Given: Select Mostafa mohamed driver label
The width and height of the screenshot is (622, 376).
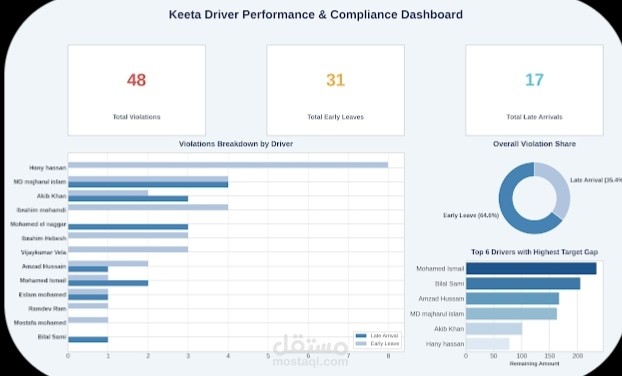Looking at the screenshot, I should (x=40, y=323).
